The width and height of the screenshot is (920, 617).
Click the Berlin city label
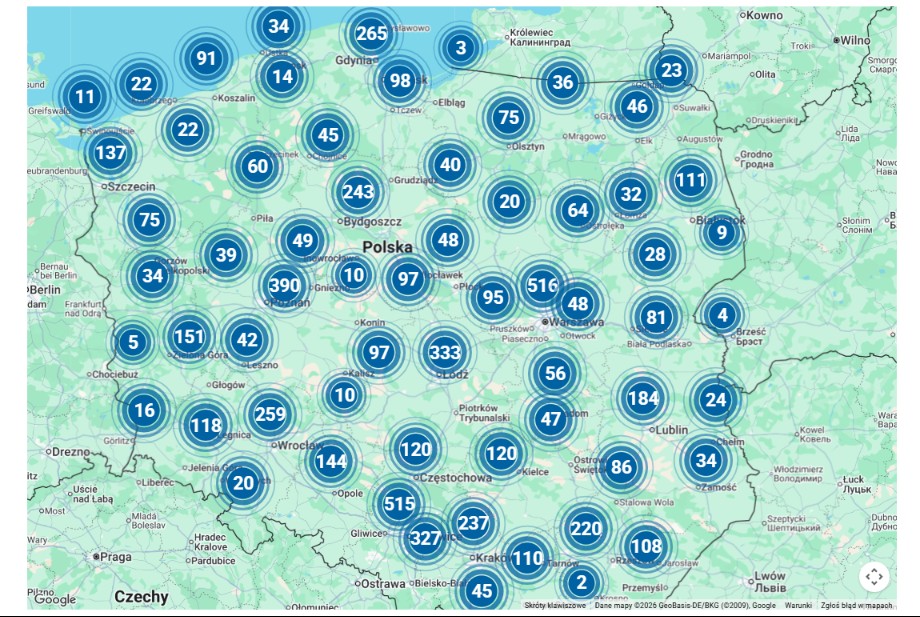pyautogui.click(x=45, y=290)
